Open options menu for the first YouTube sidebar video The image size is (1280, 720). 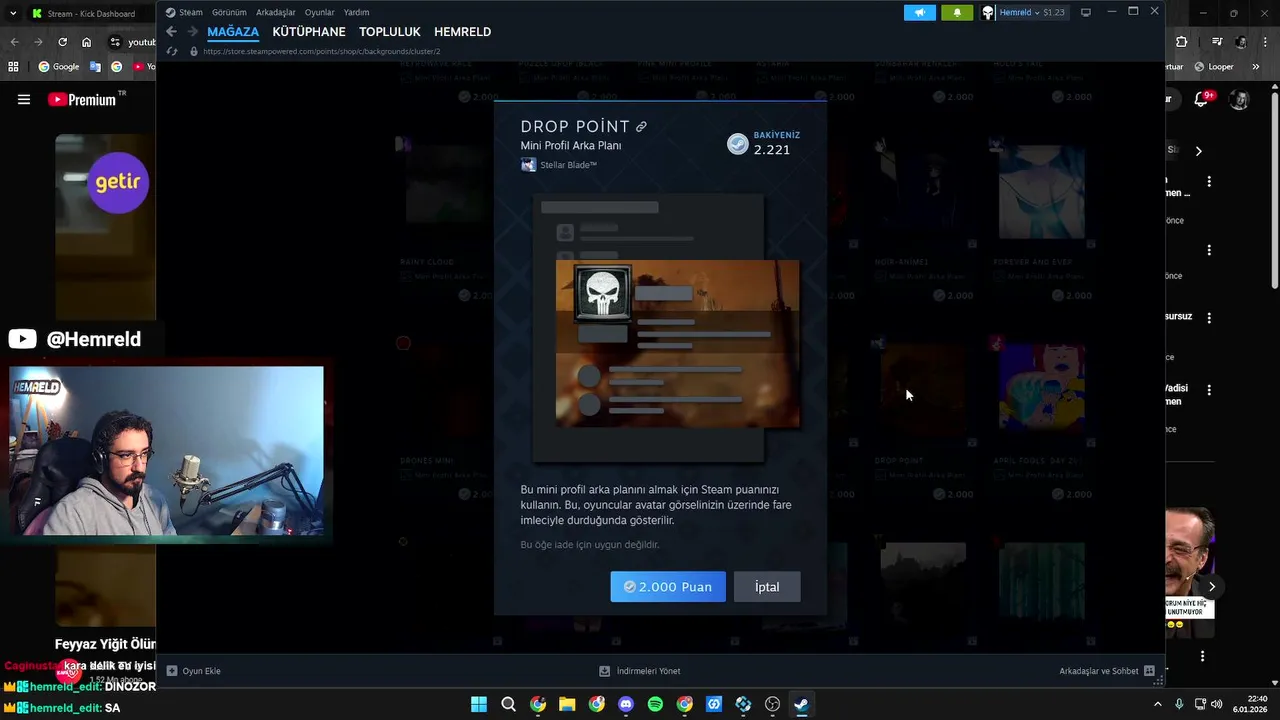(1209, 182)
